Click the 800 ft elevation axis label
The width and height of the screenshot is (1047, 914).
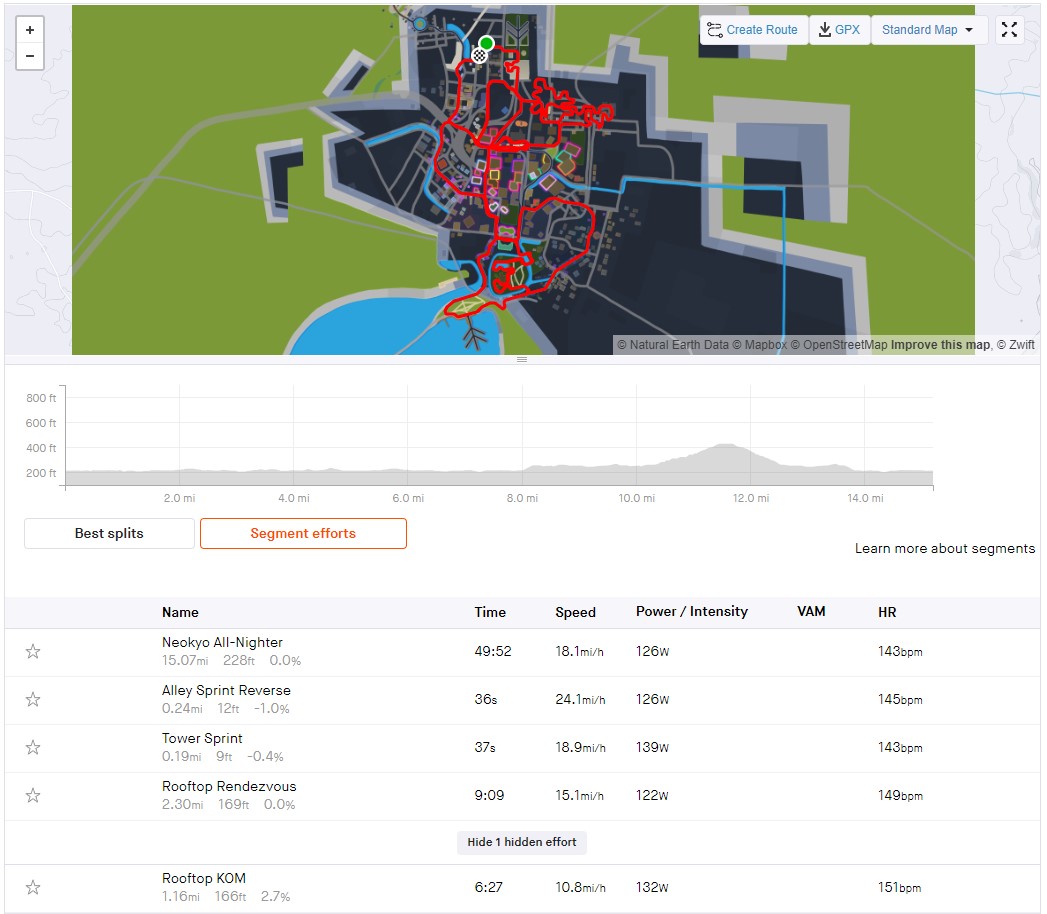[x=41, y=398]
